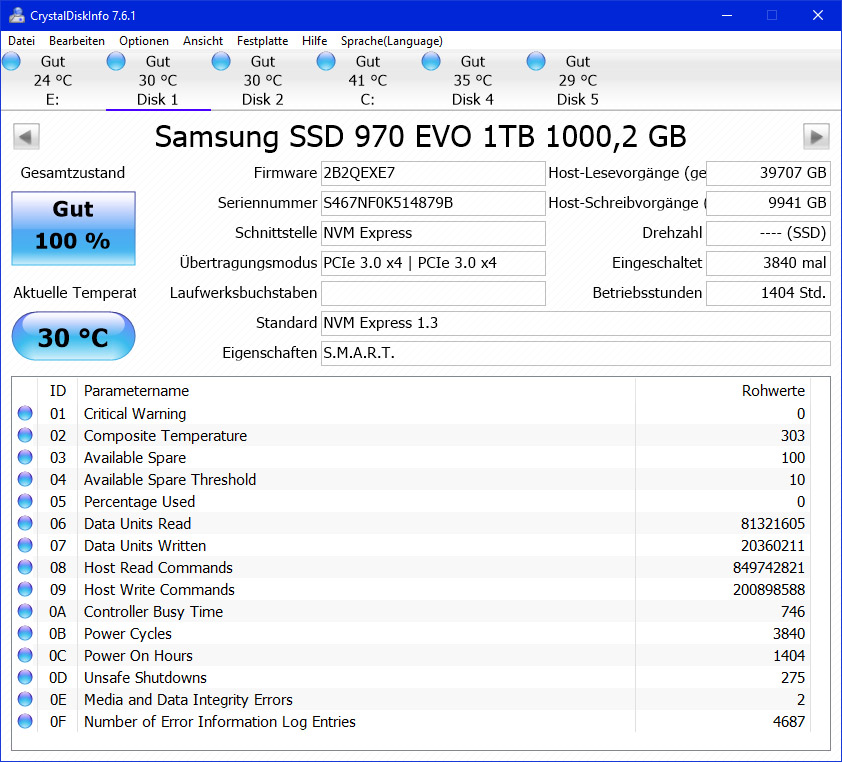842x762 pixels.
Task: Open the Sprache(Language) menu
Action: coord(393,41)
